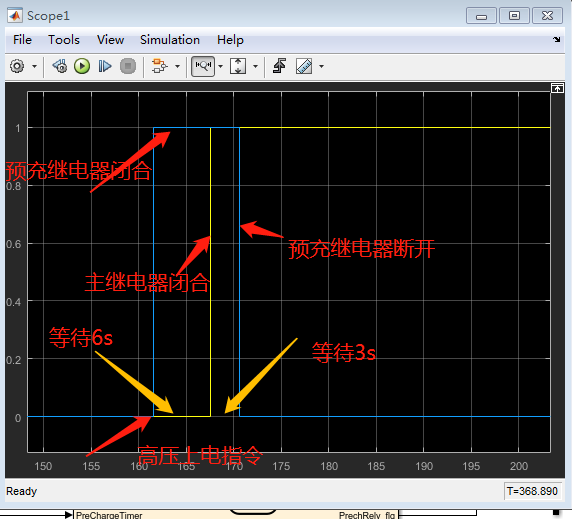Open the scope Configuration Properties gear

pos(17,66)
